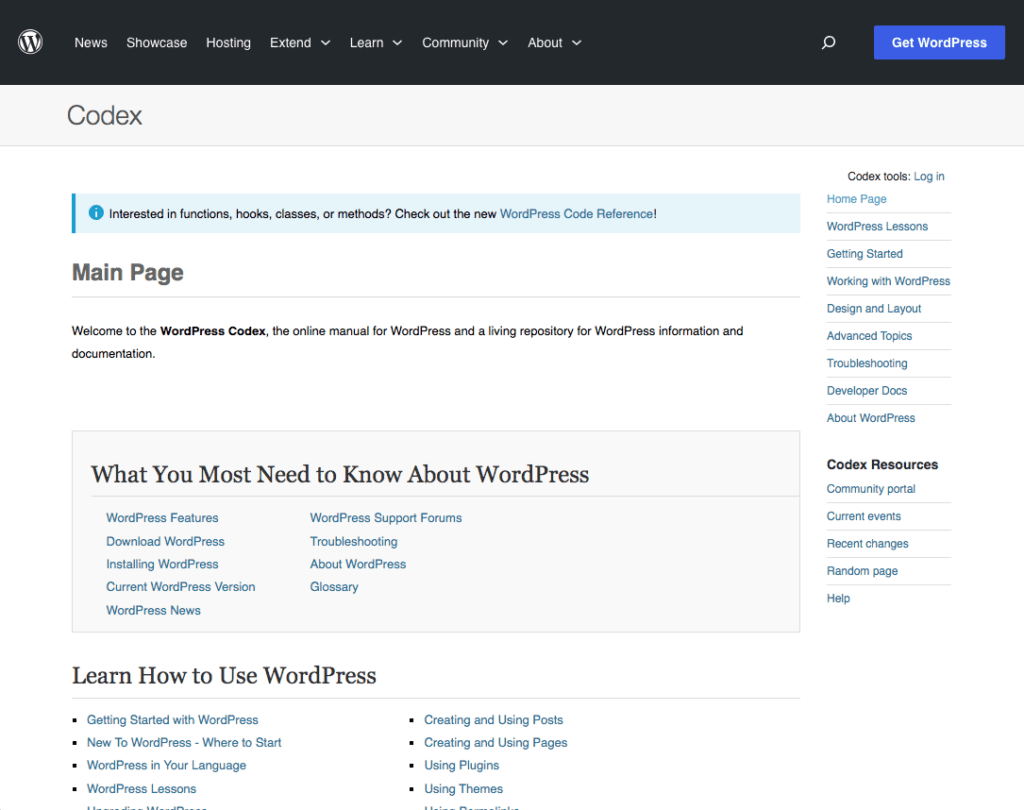The width and height of the screenshot is (1024, 810).
Task: Go to Home Page in sidebar
Action: [856, 199]
